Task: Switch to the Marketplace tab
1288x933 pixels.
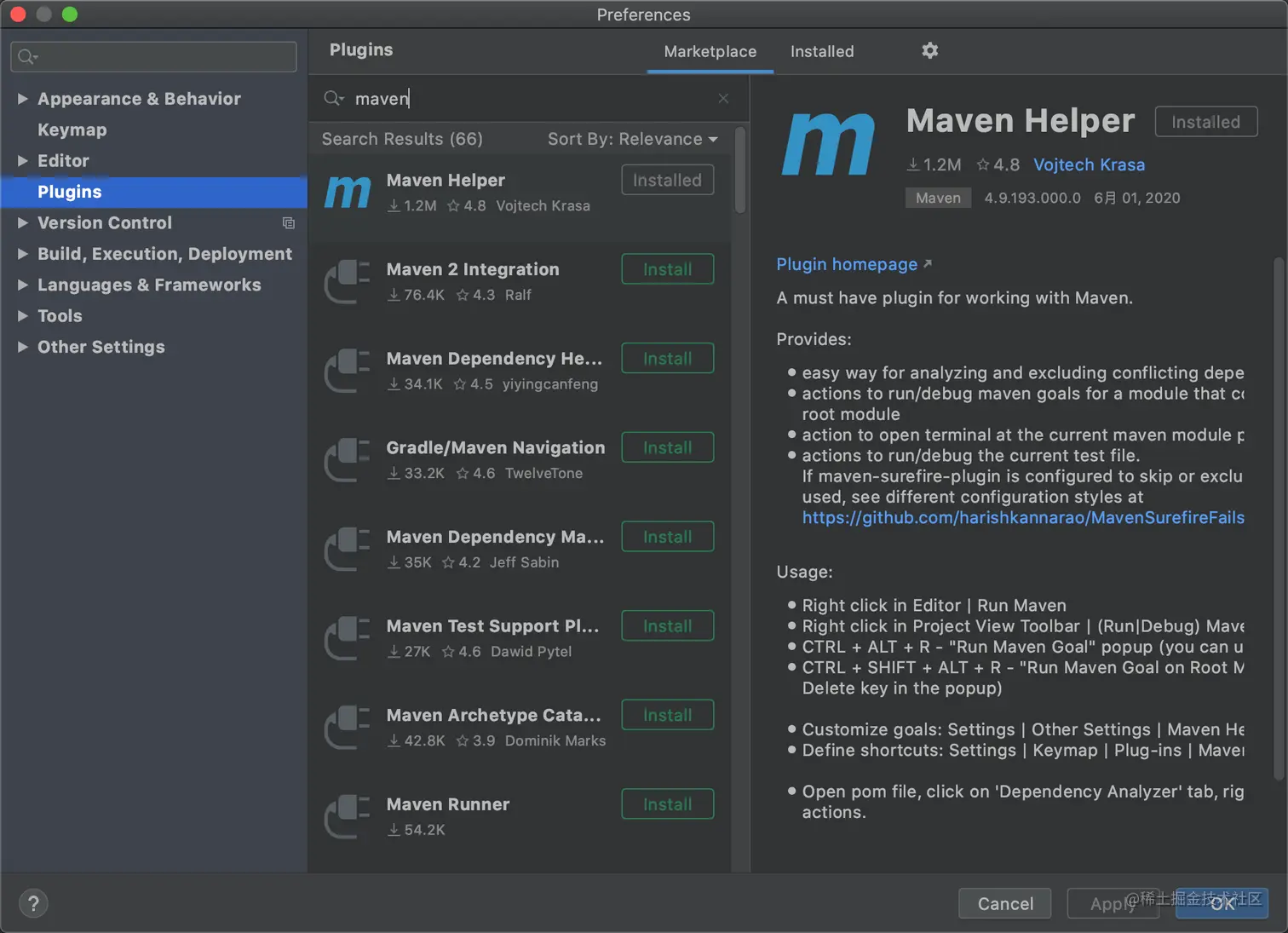Action: click(x=710, y=51)
